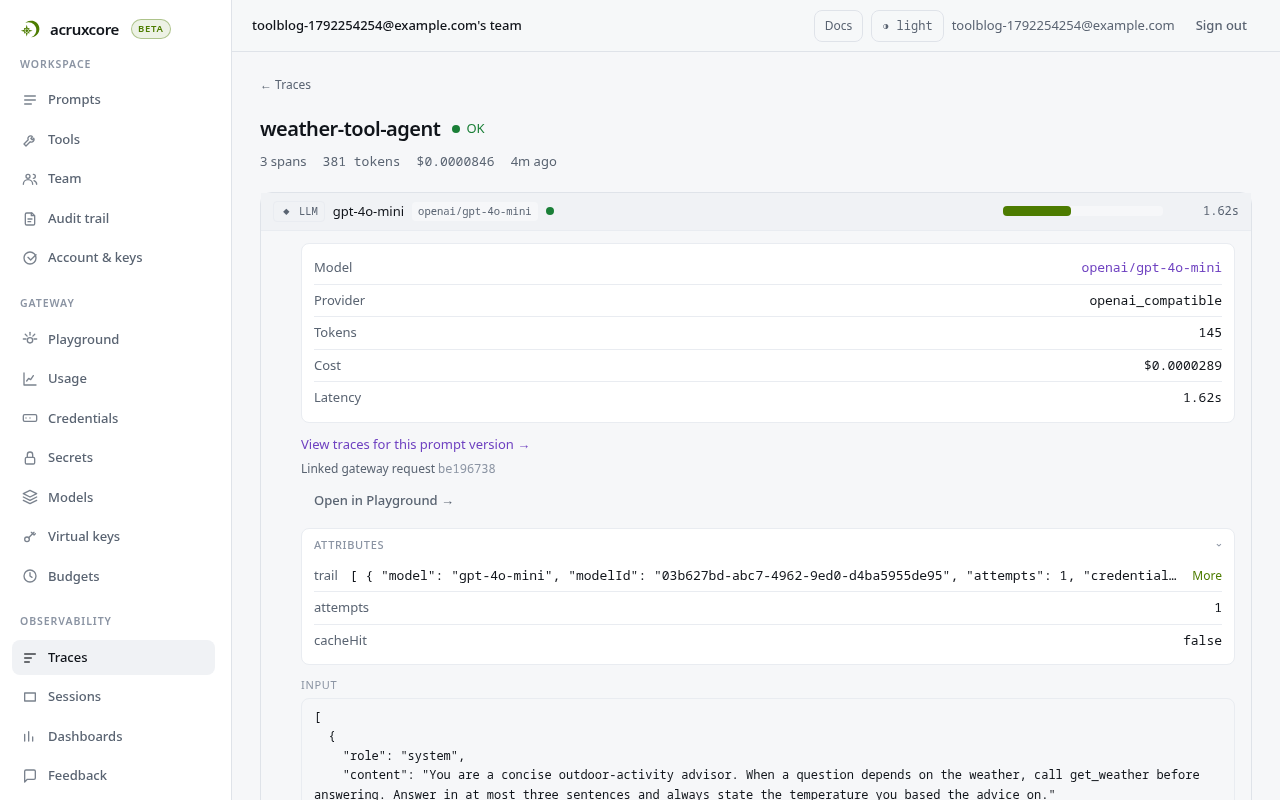Toggle the light theme switch
Image resolution: width=1280 pixels, height=800 pixels.
907,26
